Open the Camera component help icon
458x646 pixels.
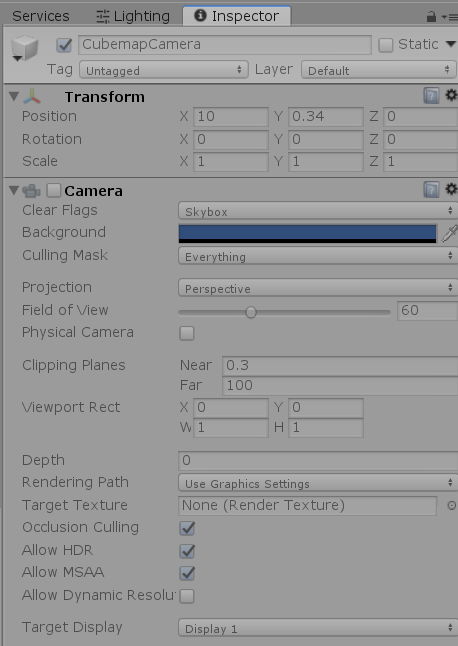coord(431,190)
